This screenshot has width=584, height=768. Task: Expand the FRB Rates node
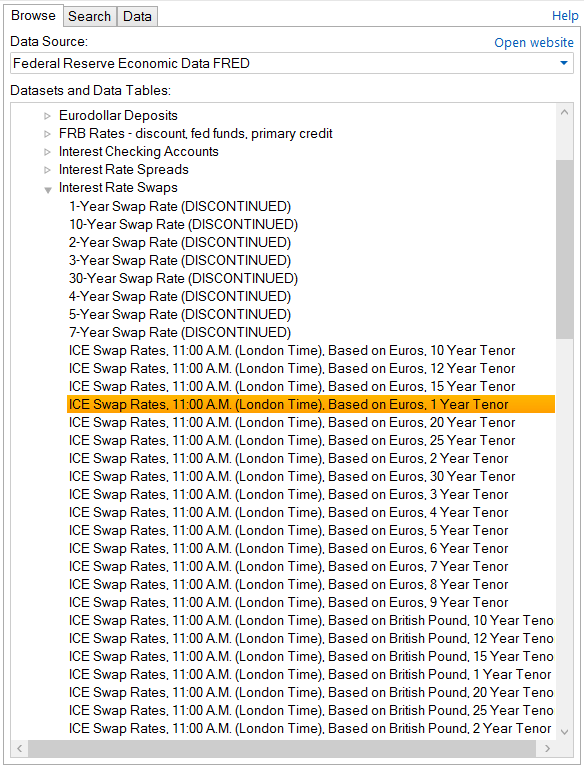48,134
